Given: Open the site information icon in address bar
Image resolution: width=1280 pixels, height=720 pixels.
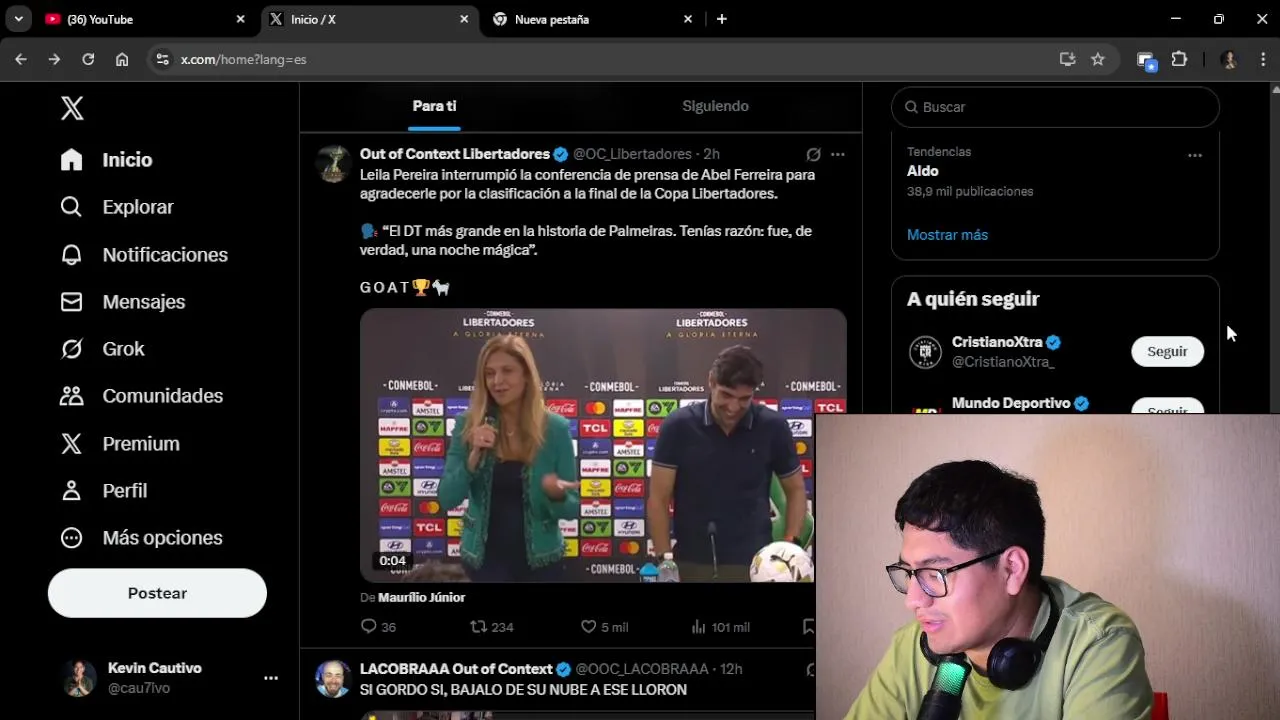Looking at the screenshot, I should point(163,59).
